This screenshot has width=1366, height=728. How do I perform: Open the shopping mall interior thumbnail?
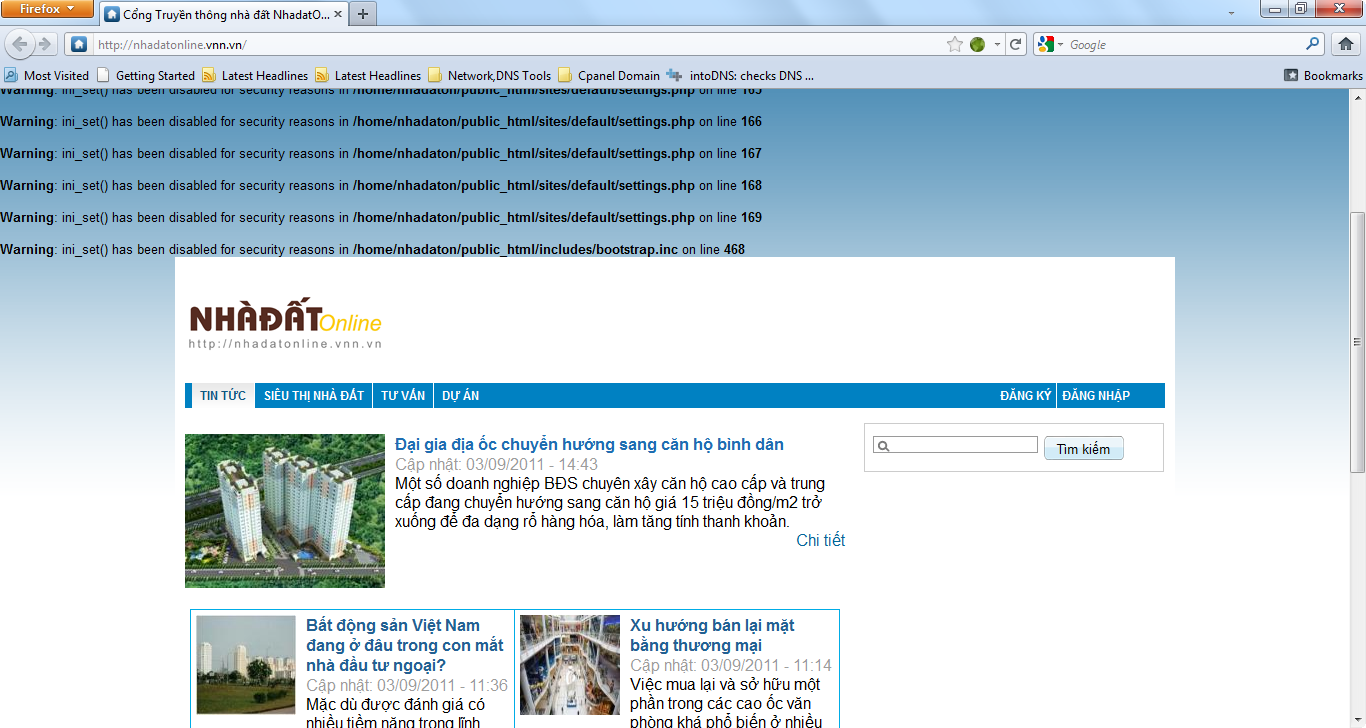[570, 665]
